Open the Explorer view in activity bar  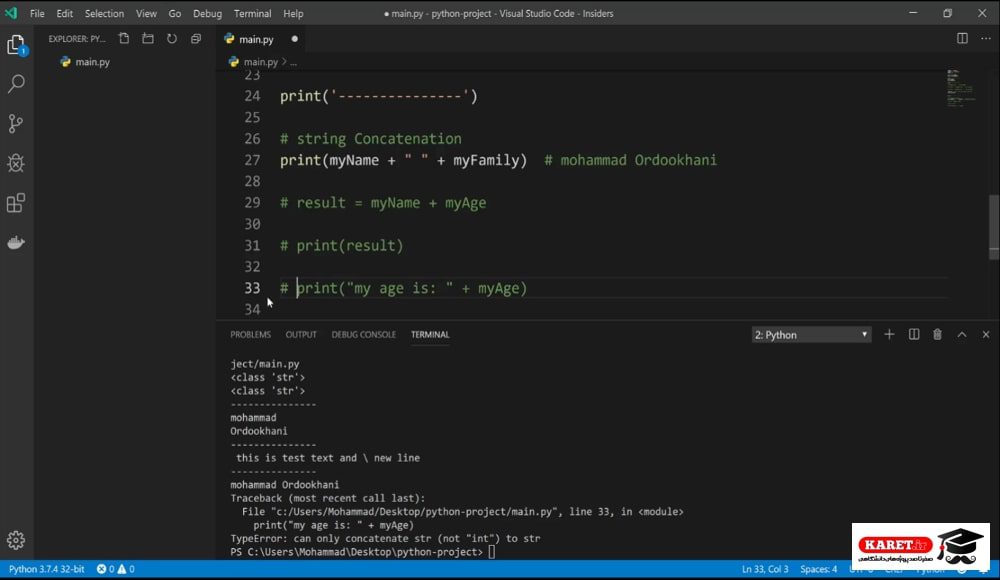tap(16, 45)
